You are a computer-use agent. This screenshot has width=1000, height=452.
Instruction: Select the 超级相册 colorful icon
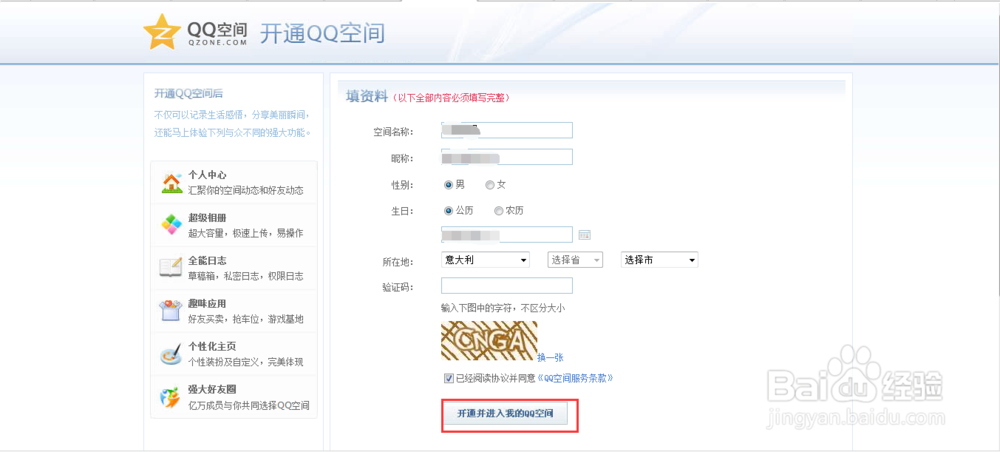tap(172, 225)
